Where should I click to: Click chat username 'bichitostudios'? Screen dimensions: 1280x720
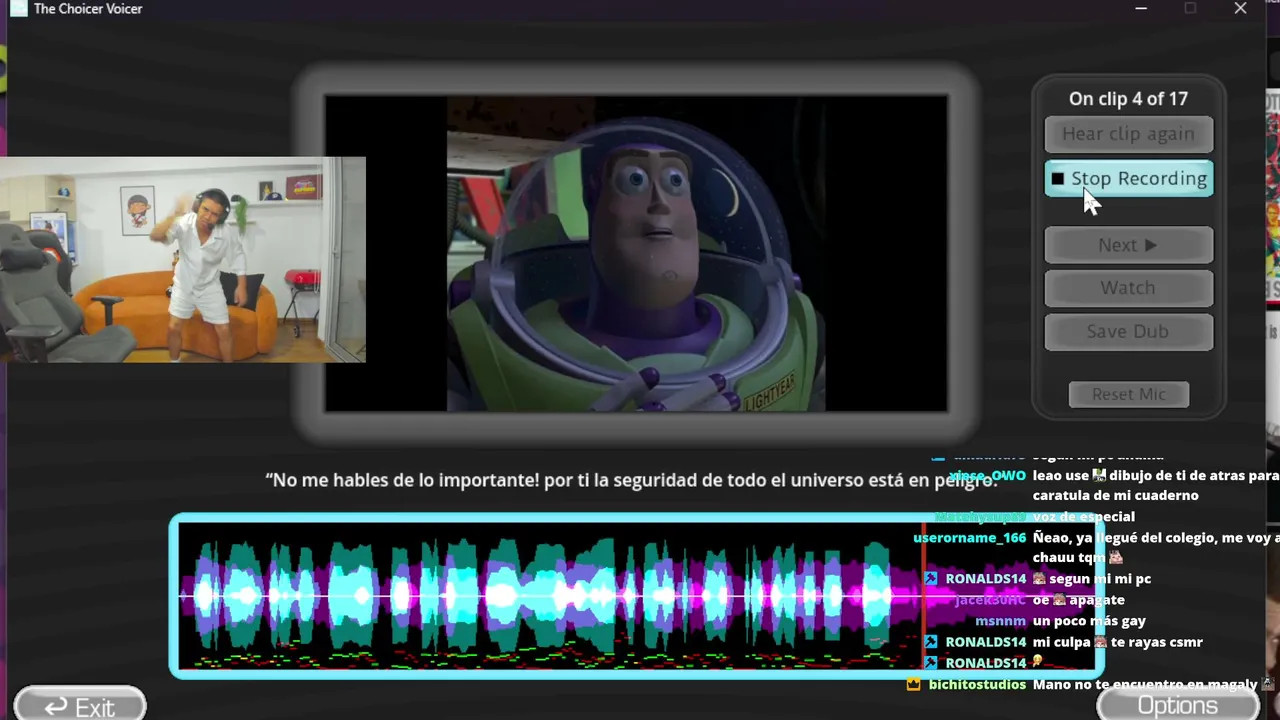pos(977,685)
